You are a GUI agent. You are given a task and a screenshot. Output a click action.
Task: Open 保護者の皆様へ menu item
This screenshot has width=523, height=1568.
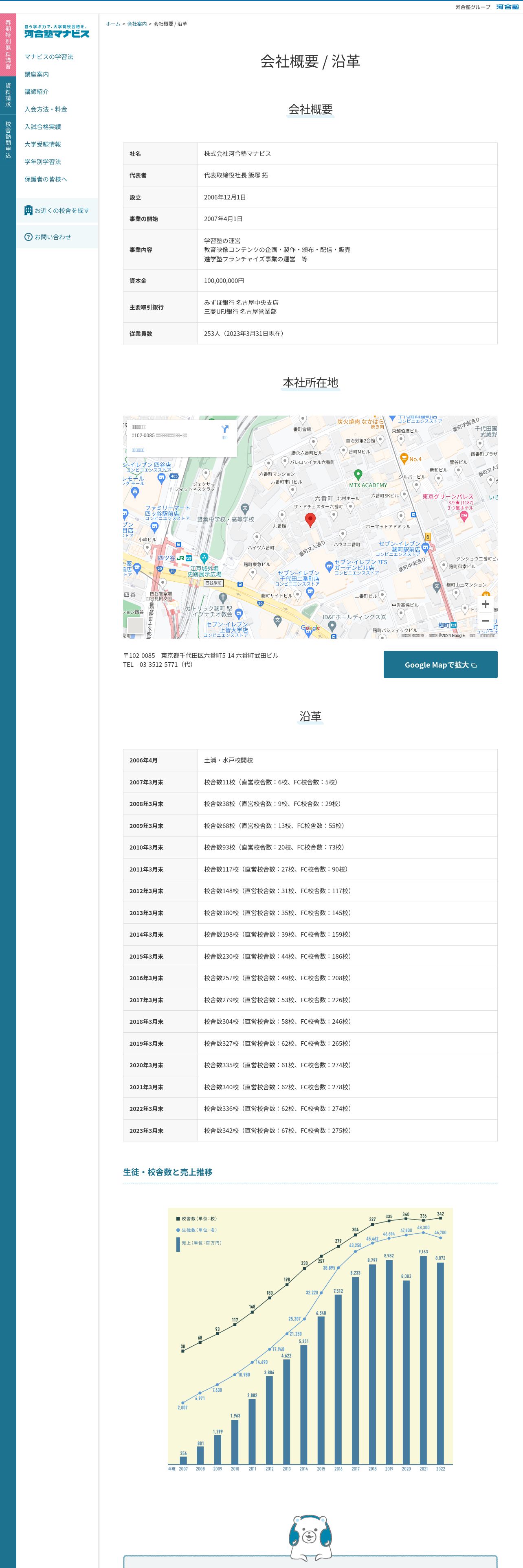point(46,180)
